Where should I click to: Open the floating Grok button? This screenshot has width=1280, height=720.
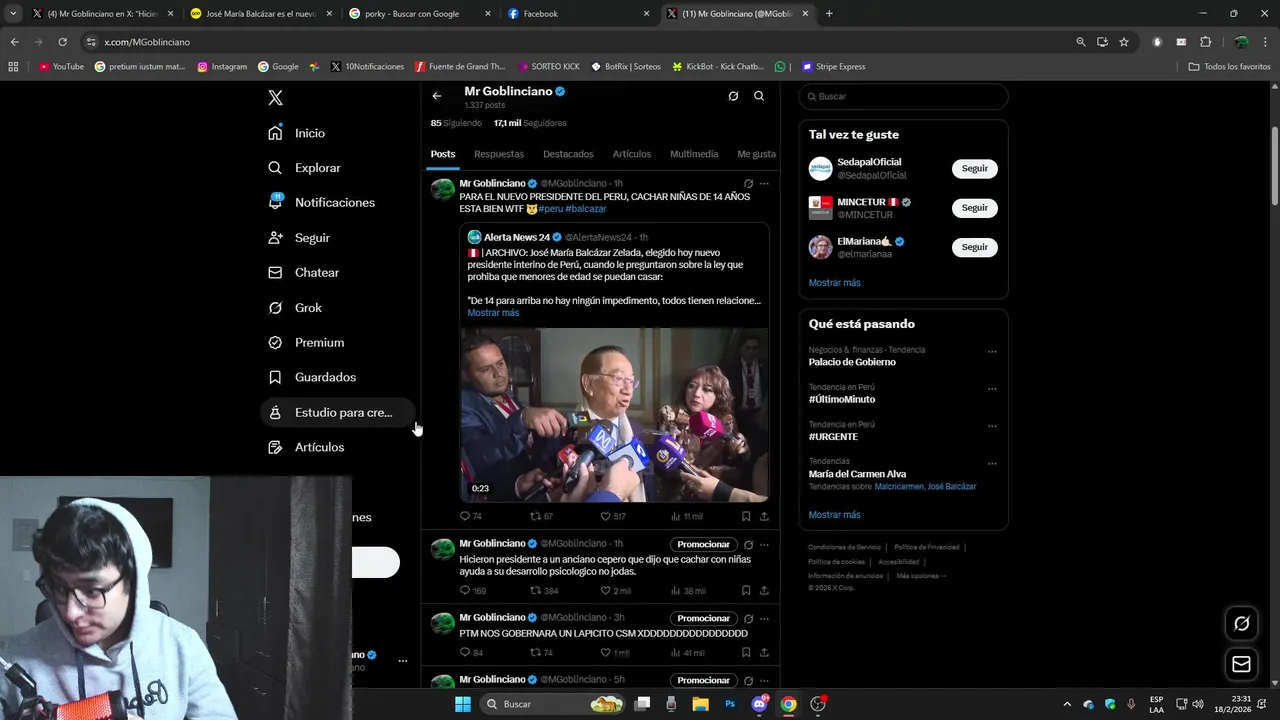(x=1241, y=624)
